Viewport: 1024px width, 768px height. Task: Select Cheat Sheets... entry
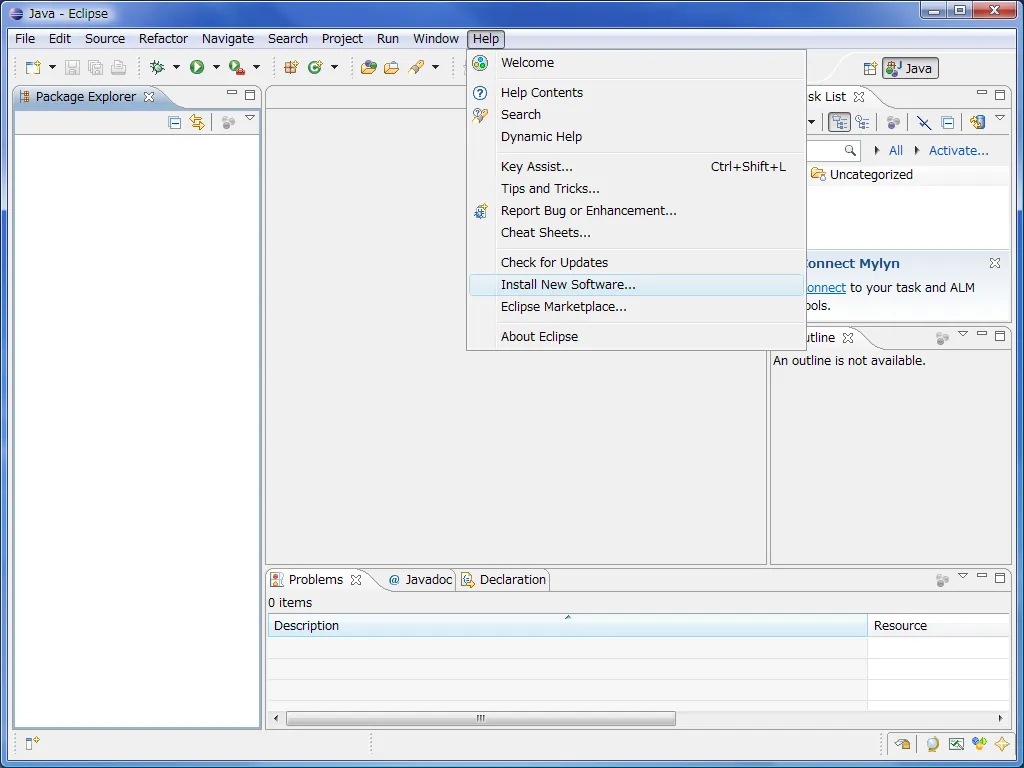(636, 232)
